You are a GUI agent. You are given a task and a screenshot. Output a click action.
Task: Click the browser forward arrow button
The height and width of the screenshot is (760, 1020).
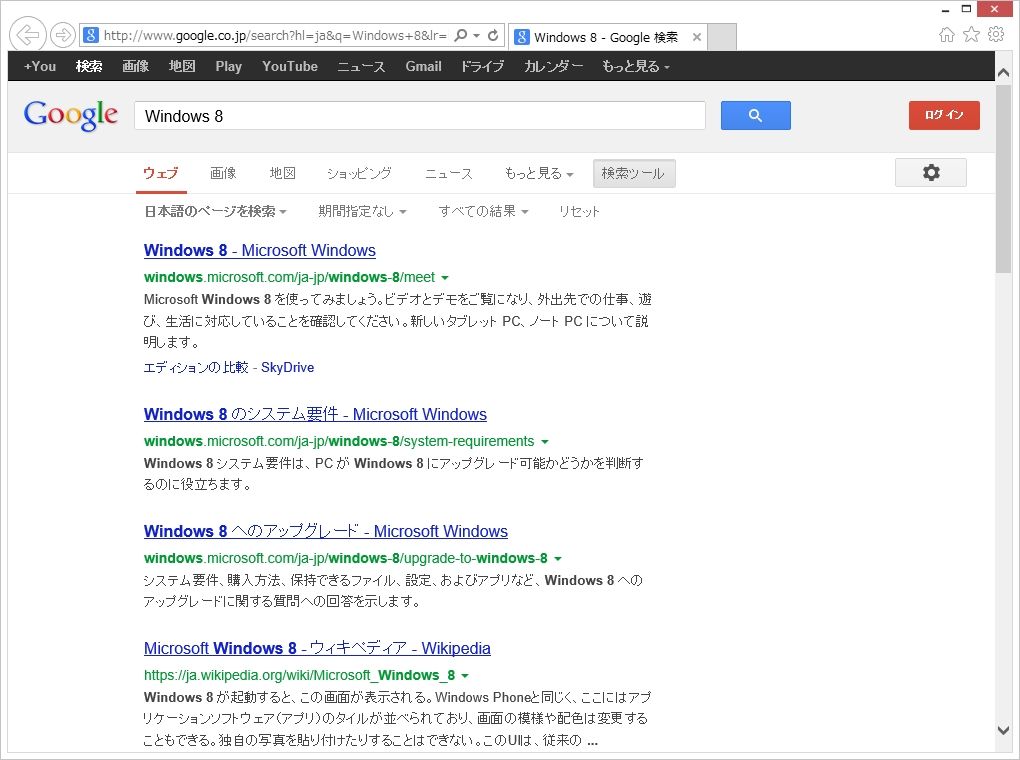pos(63,34)
